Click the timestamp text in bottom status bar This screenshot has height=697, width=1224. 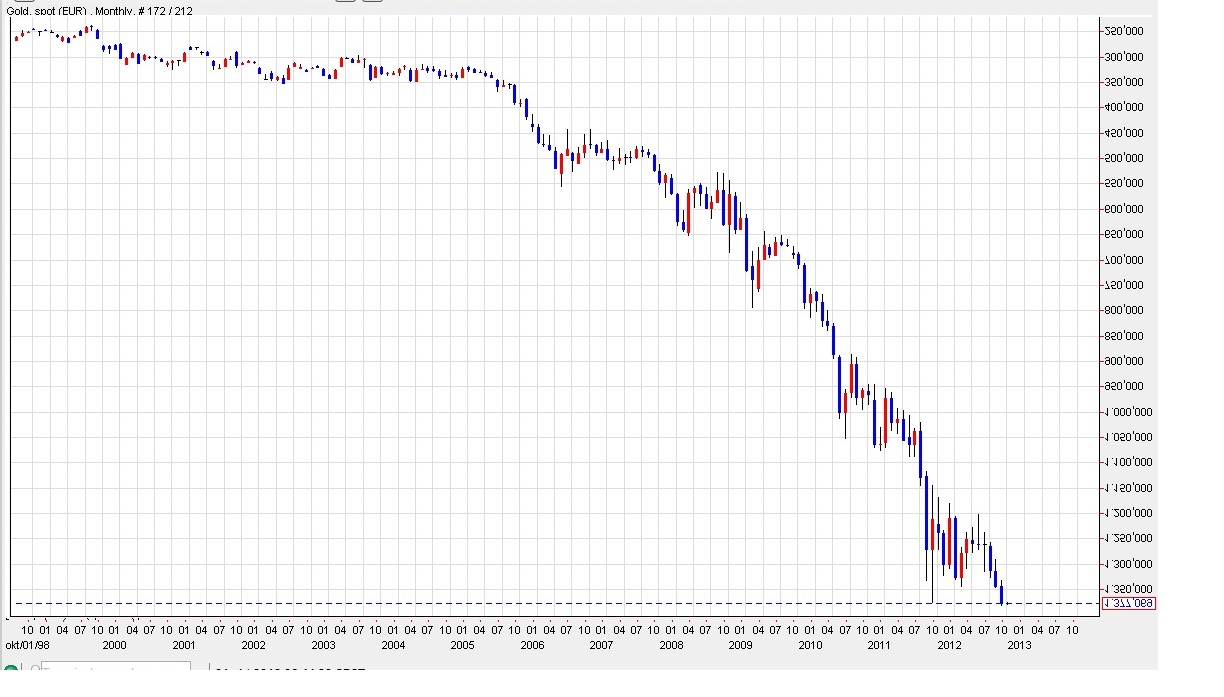(290, 673)
